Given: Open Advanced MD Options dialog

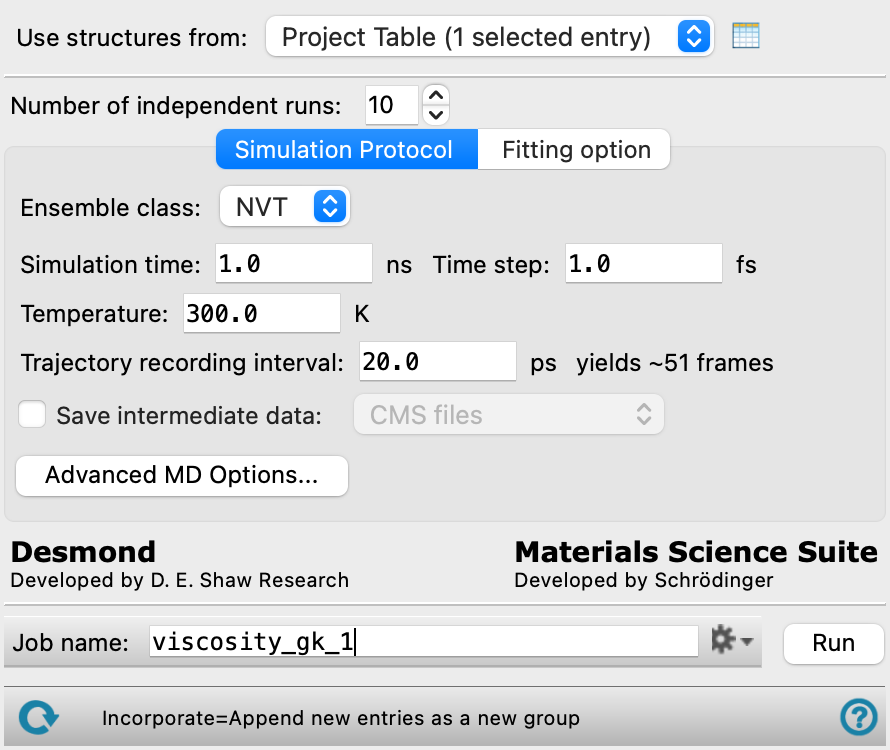Looking at the screenshot, I should coord(182,475).
